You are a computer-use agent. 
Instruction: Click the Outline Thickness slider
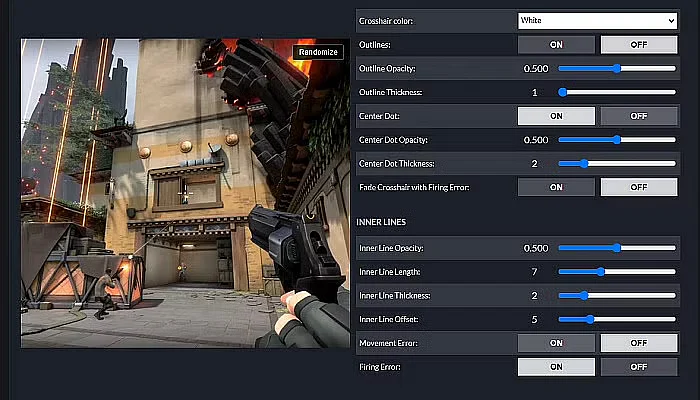click(x=617, y=92)
